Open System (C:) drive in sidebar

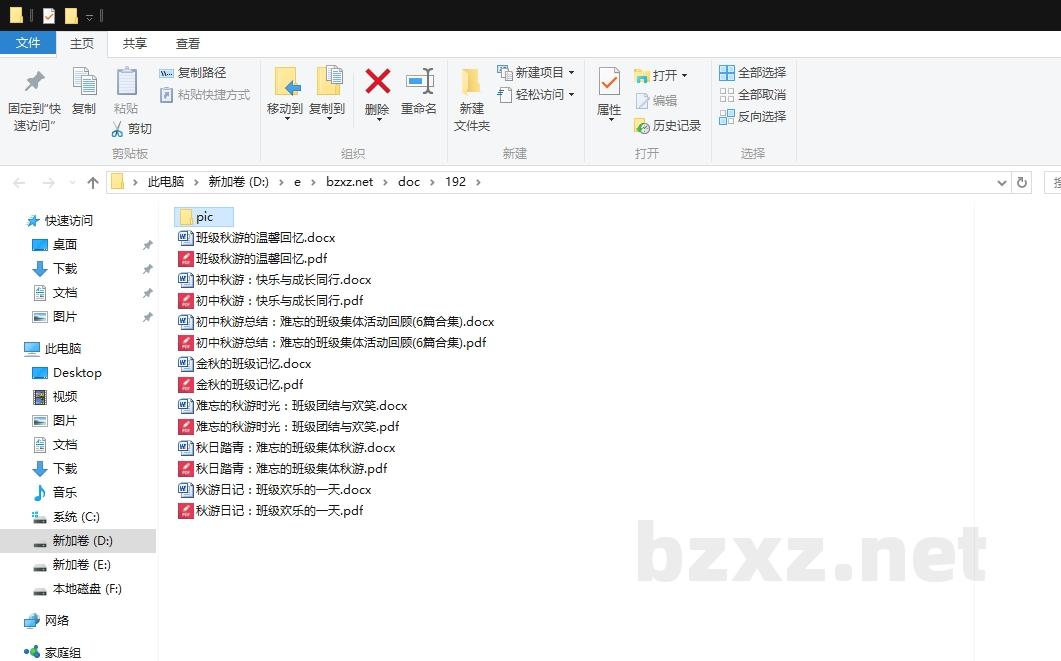pyautogui.click(x=76, y=517)
